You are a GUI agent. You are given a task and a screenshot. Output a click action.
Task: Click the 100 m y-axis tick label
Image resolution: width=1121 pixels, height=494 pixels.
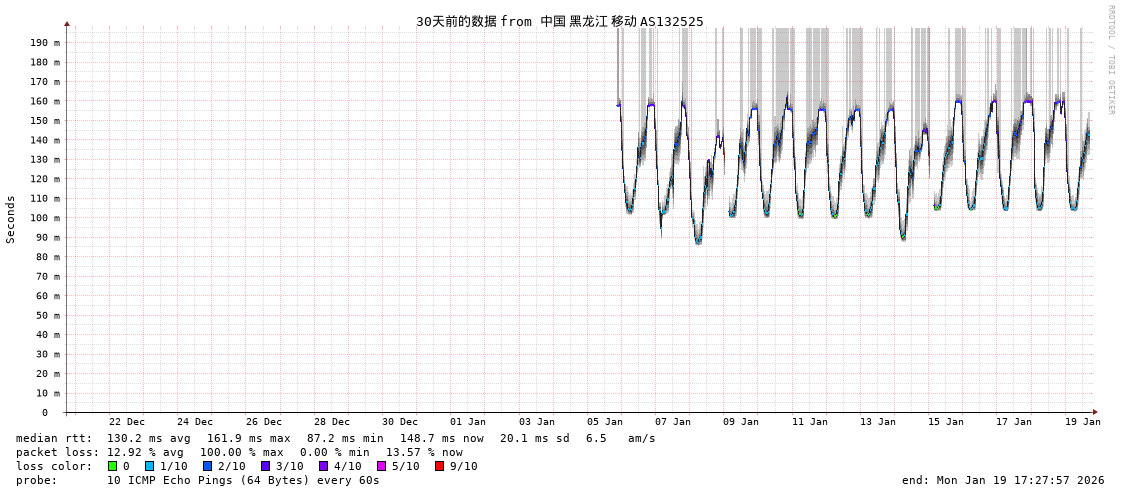[44, 218]
